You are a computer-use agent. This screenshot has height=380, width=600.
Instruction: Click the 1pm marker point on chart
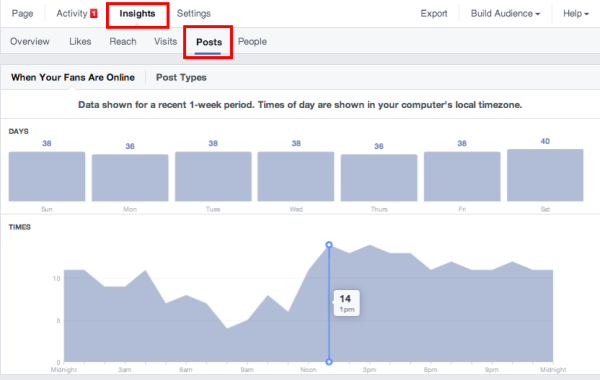coord(329,245)
